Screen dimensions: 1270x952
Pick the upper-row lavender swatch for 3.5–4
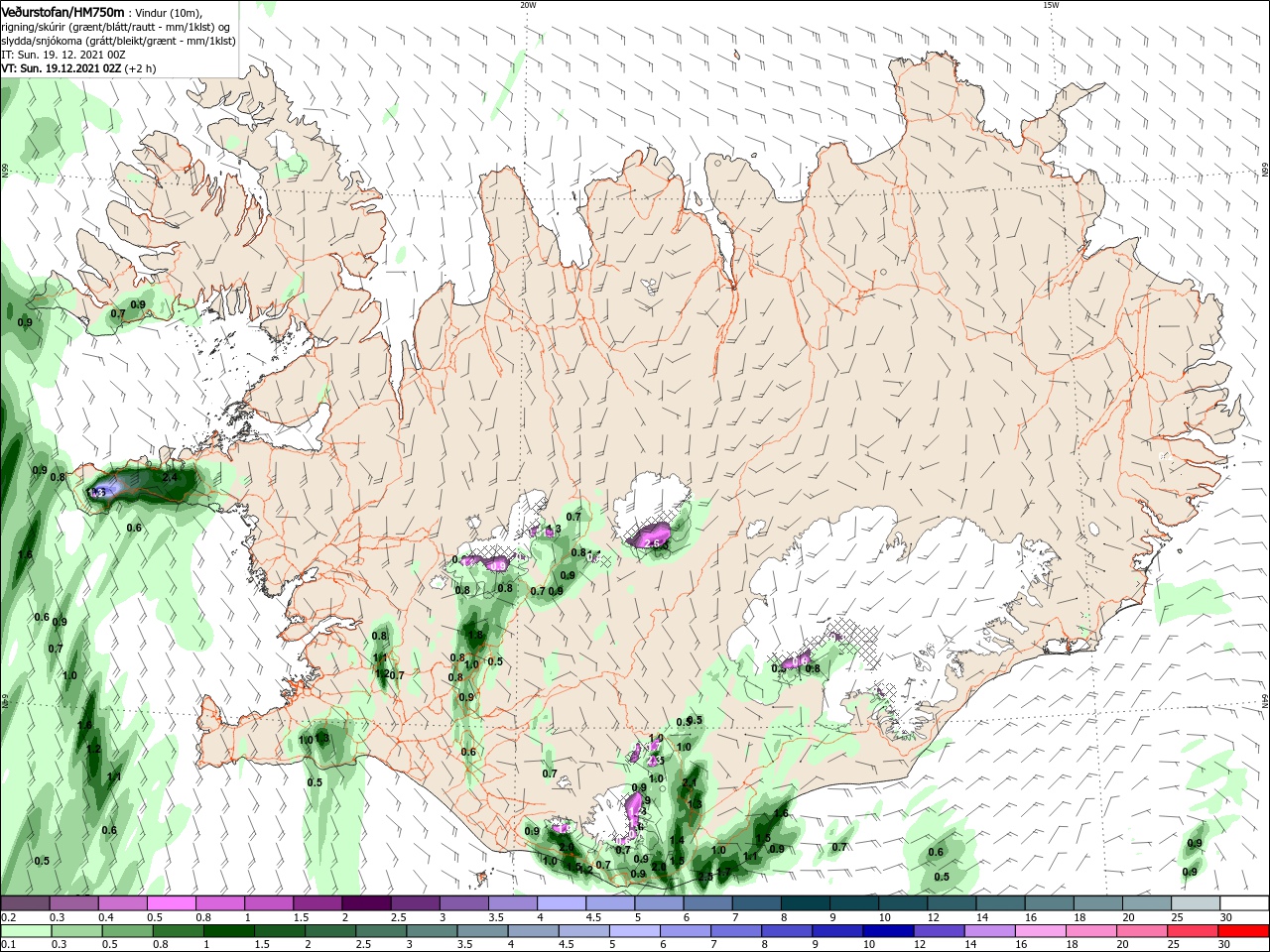point(511,903)
